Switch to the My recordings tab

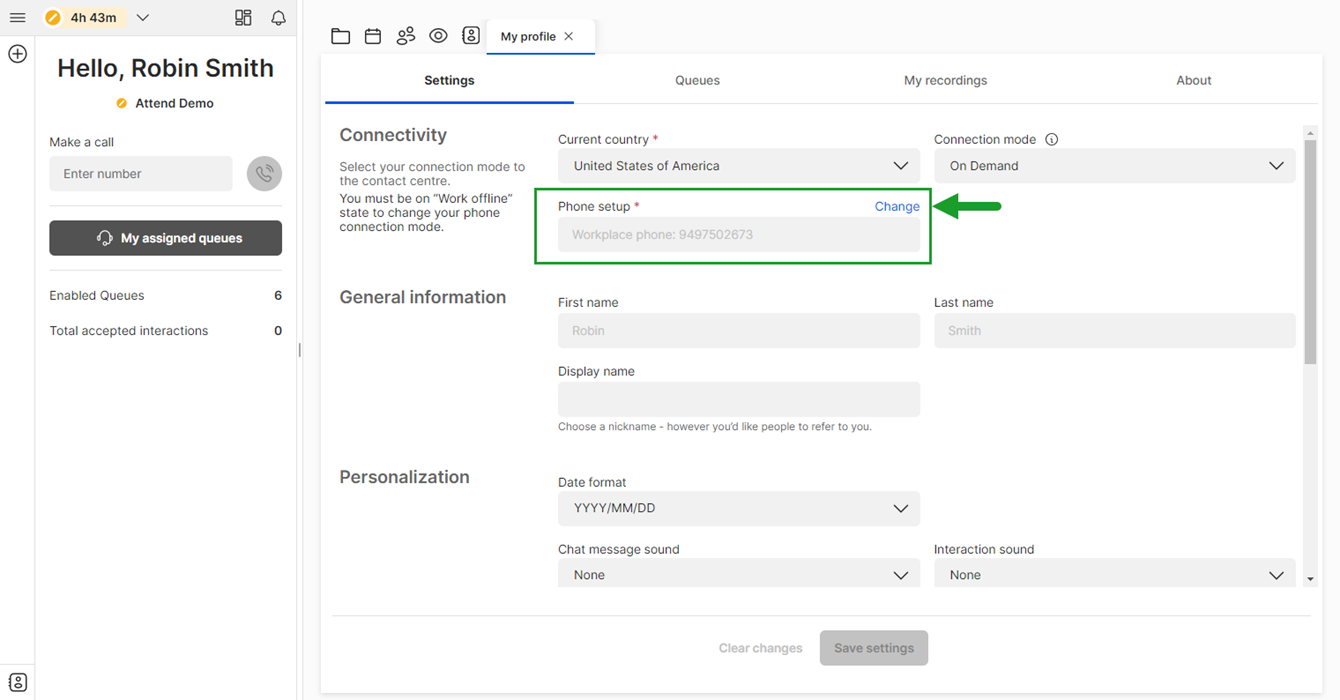[945, 80]
